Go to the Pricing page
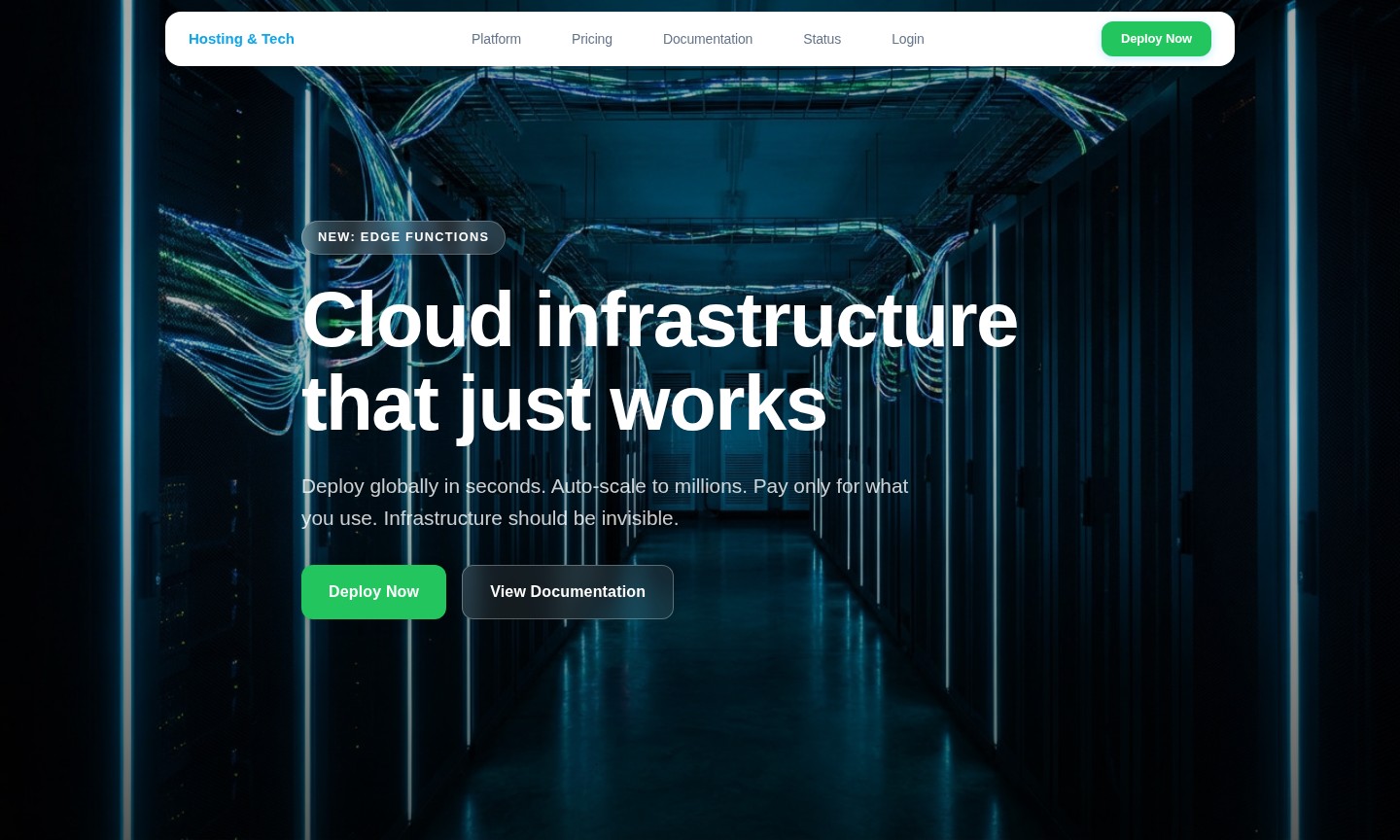Viewport: 1400px width, 840px height. (x=591, y=39)
